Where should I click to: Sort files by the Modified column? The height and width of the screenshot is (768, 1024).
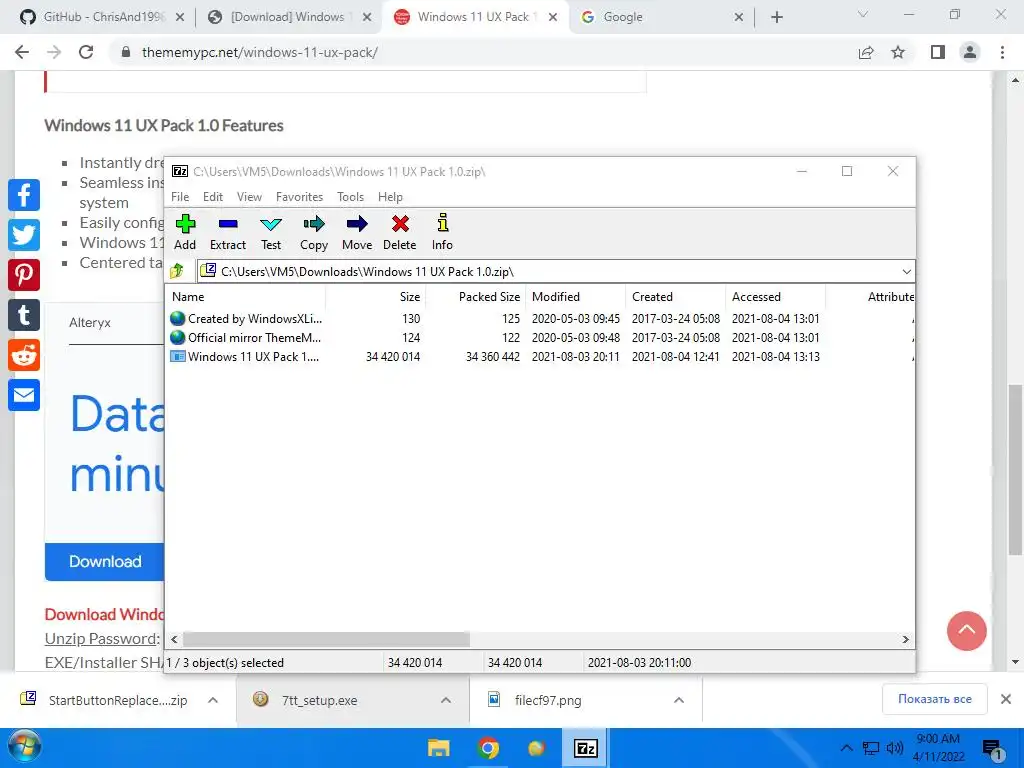coord(575,296)
